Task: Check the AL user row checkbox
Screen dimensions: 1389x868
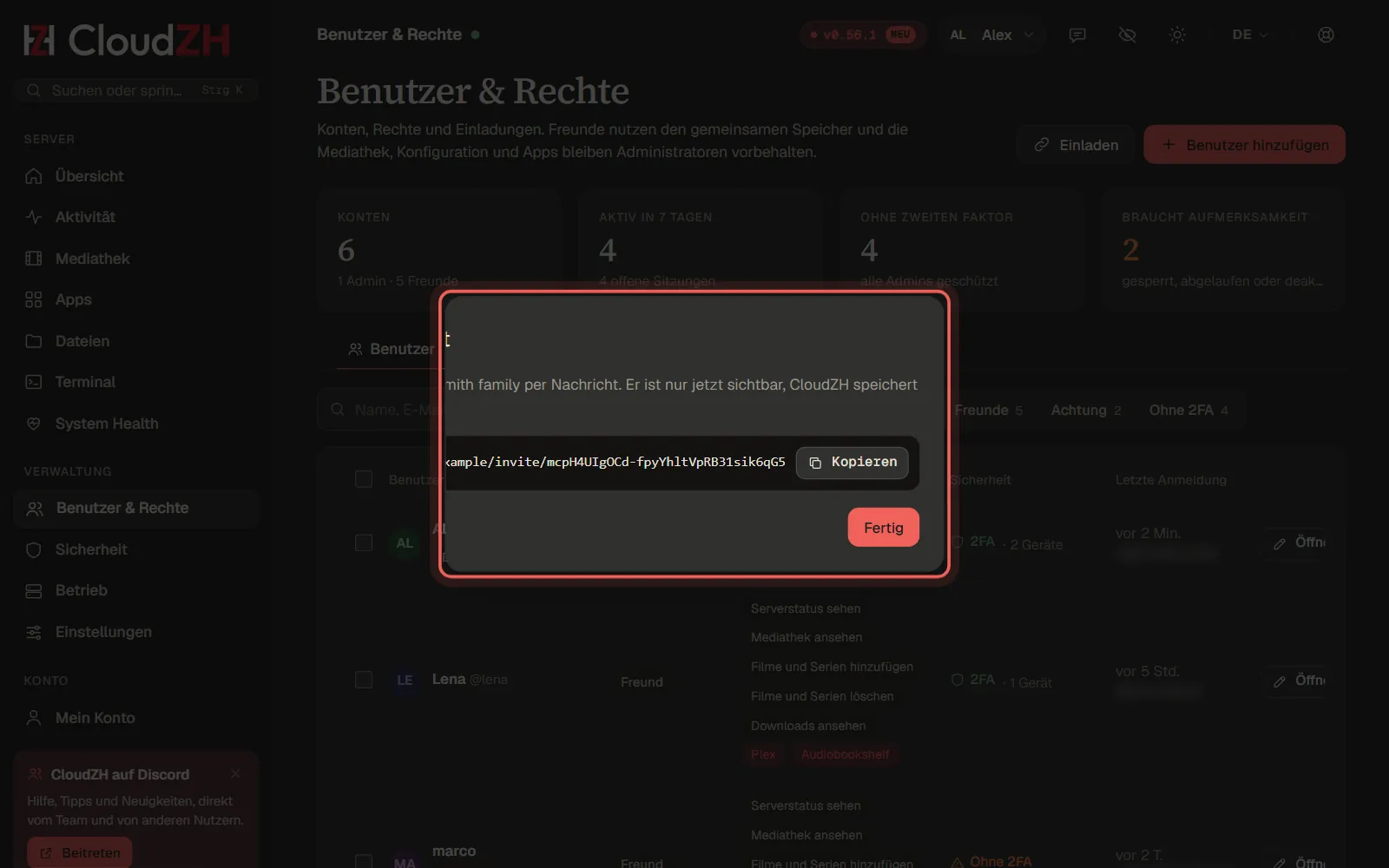Action: click(364, 542)
